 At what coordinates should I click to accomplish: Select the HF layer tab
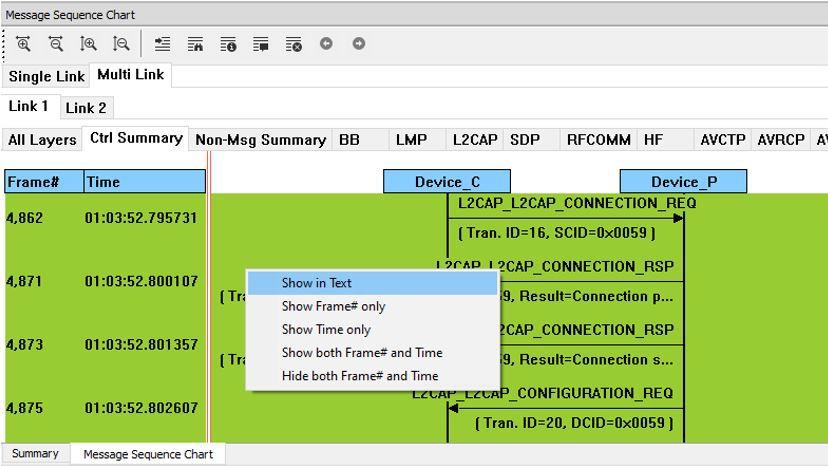(x=665, y=139)
